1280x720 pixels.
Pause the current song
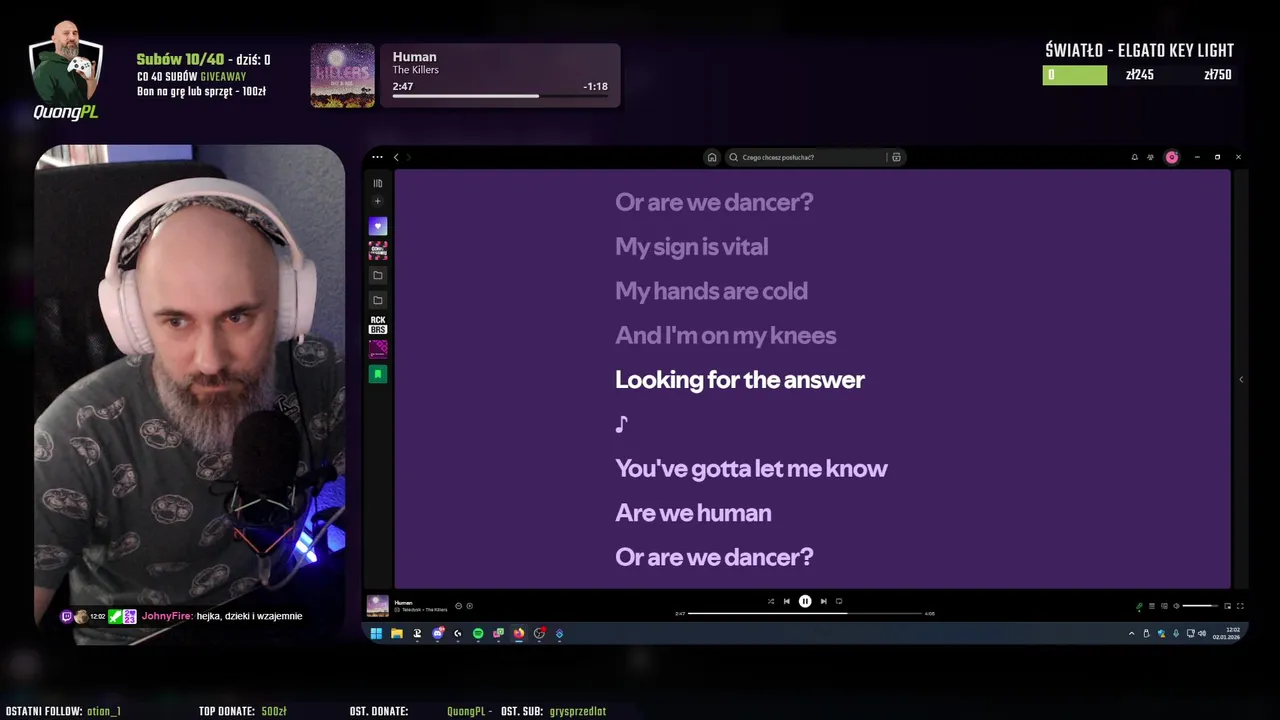click(x=805, y=601)
